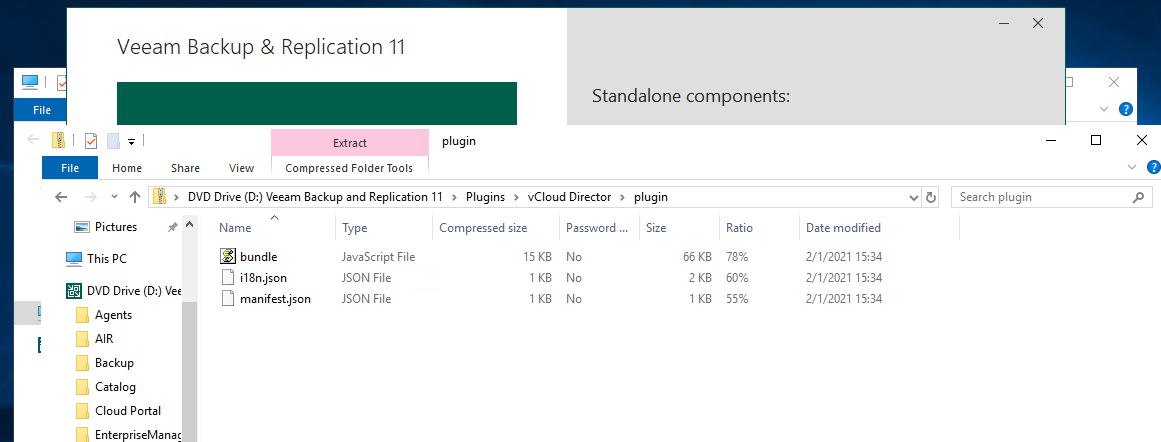Open the Home ribbon tab

click(127, 168)
